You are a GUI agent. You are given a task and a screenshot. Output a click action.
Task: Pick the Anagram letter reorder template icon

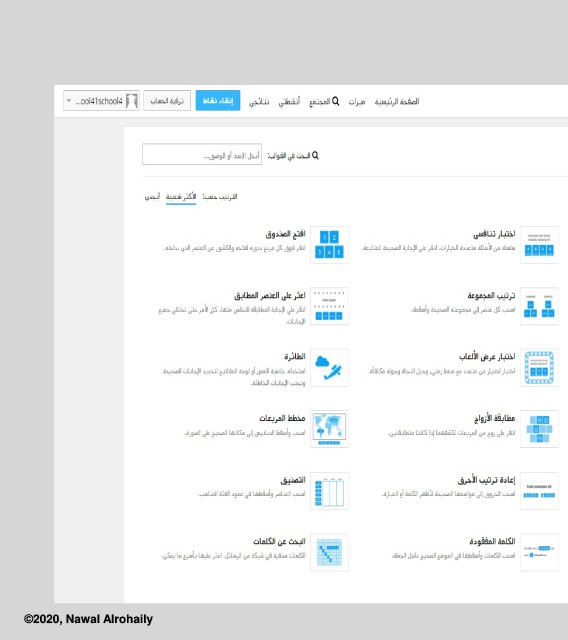(539, 491)
